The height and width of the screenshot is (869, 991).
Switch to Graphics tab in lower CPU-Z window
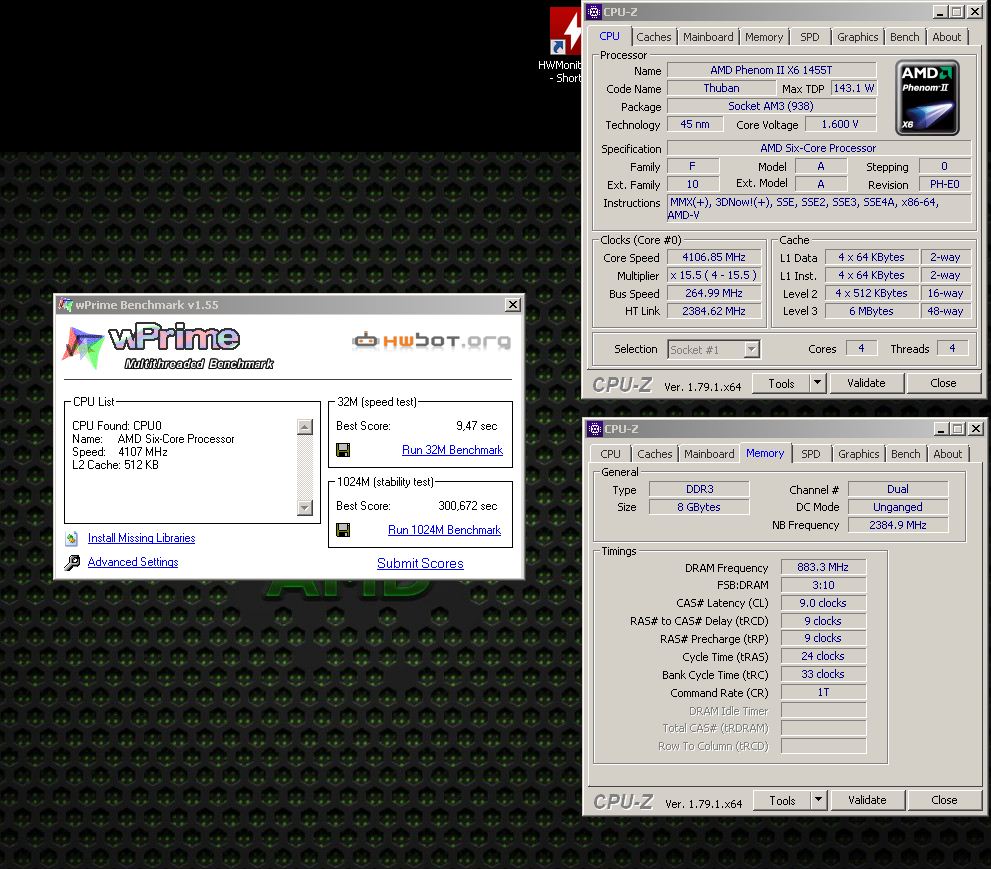click(x=858, y=454)
